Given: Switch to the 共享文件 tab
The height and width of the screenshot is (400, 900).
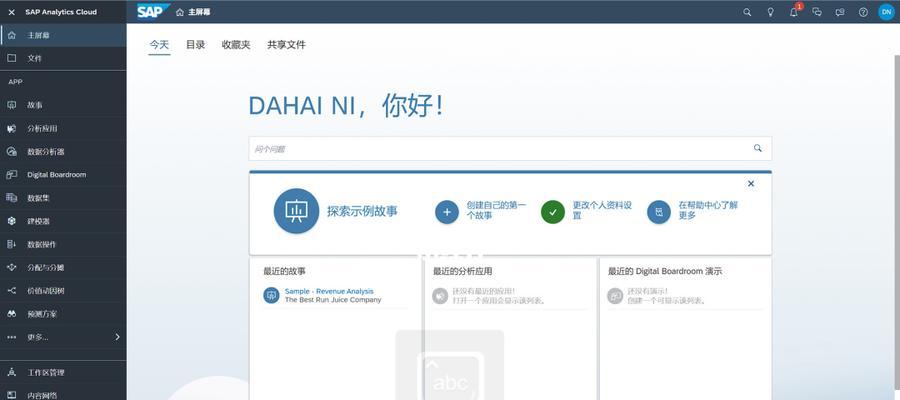Looking at the screenshot, I should [286, 45].
